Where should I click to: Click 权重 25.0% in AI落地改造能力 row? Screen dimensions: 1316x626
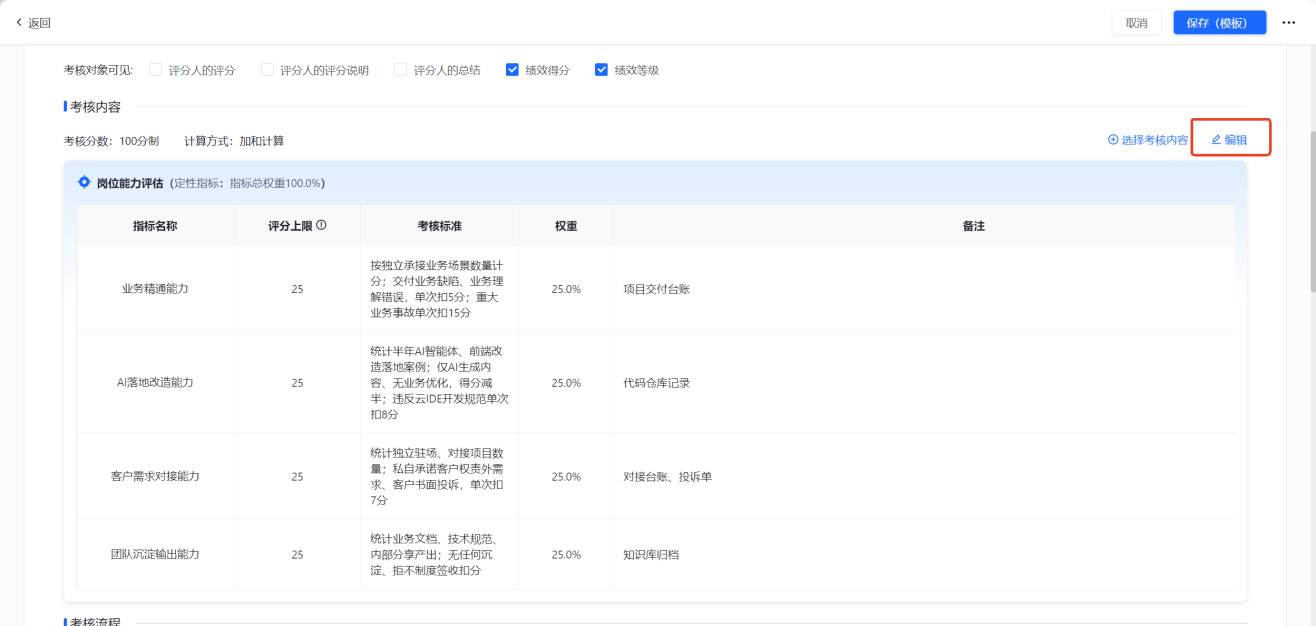566,383
